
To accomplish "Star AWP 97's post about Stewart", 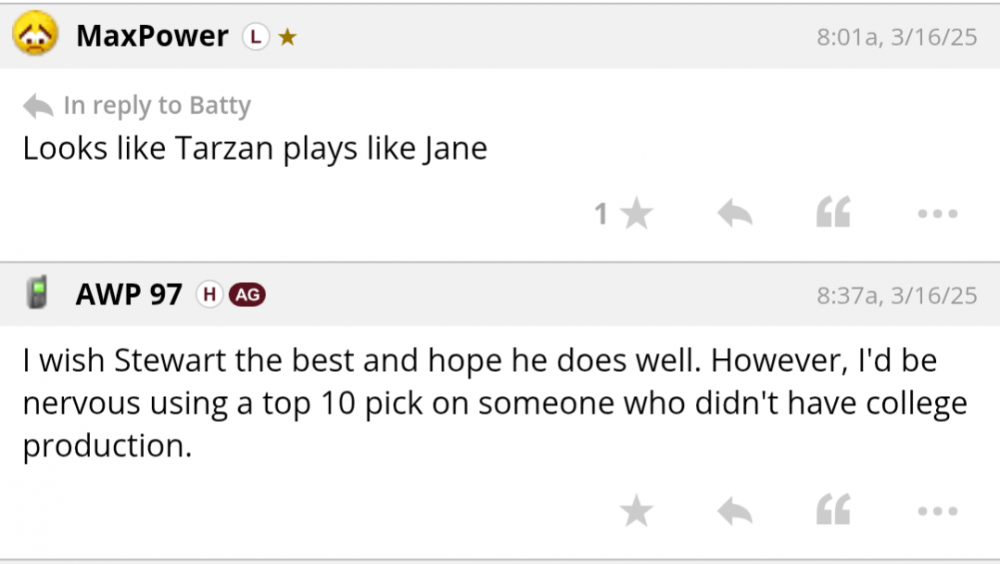I will tap(636, 511).
